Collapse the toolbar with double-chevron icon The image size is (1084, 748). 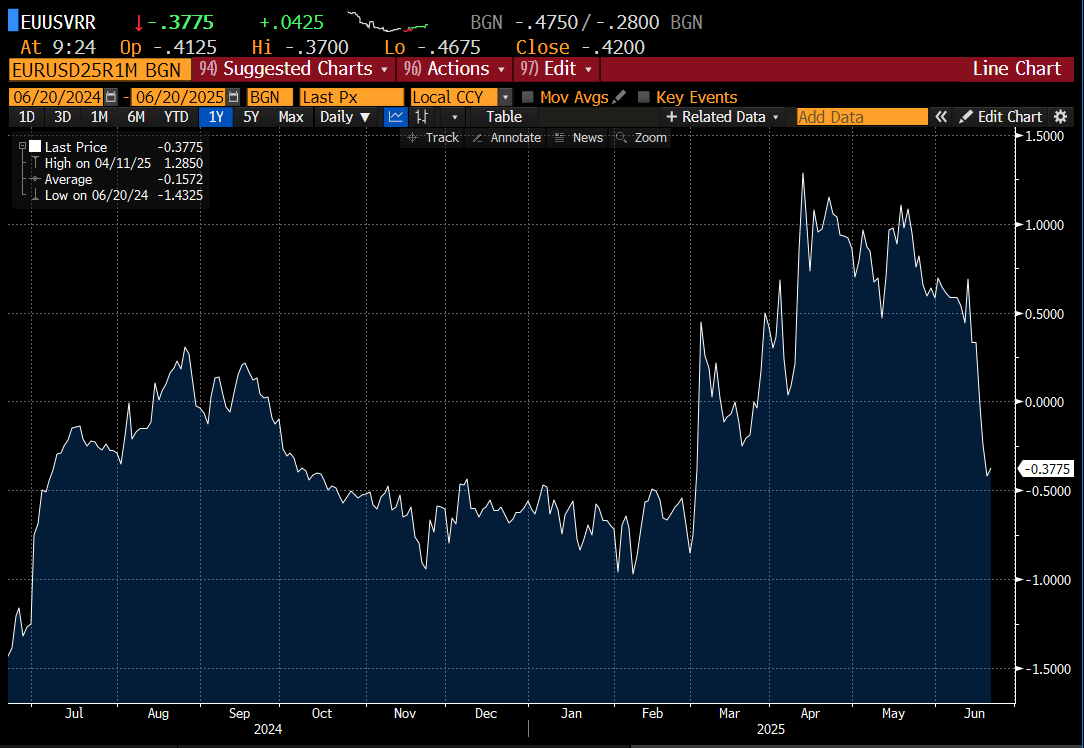click(940, 116)
